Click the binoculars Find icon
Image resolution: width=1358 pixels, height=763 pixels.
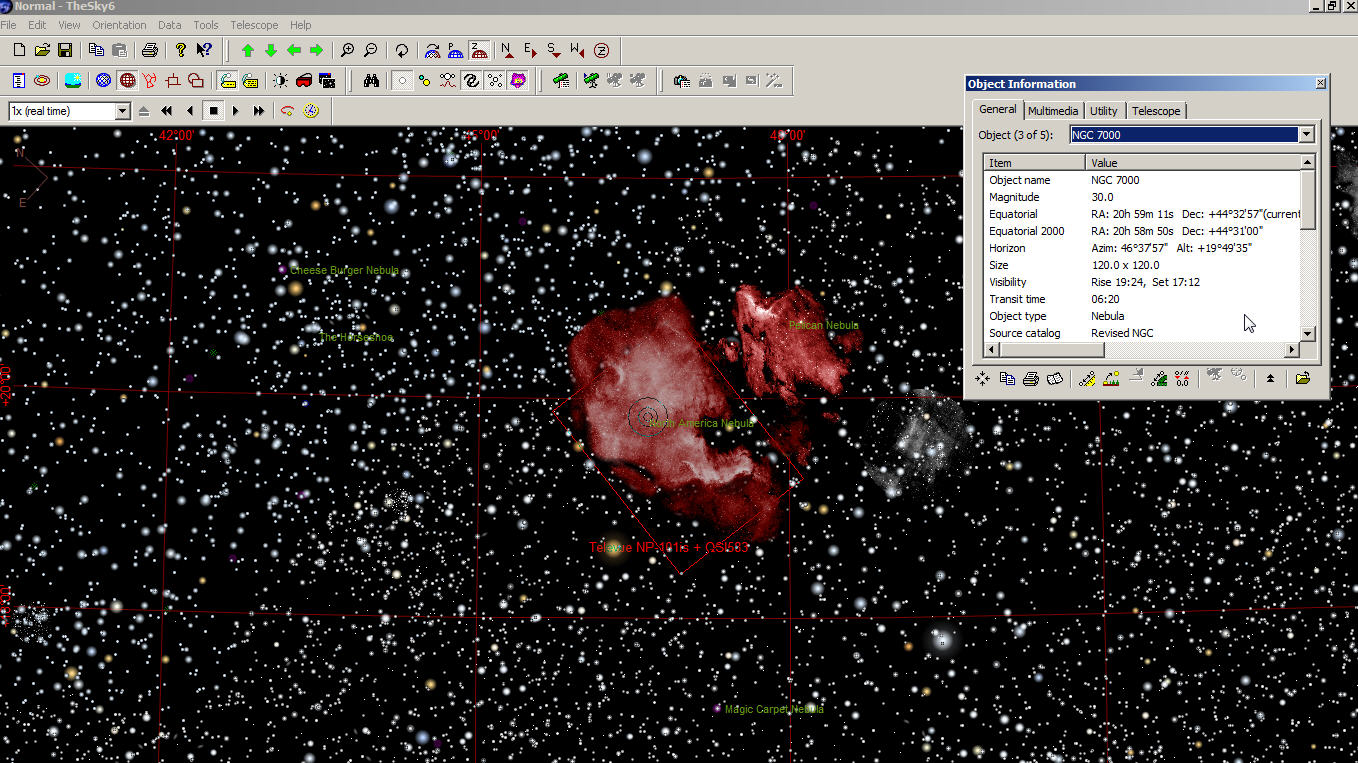[x=371, y=81]
